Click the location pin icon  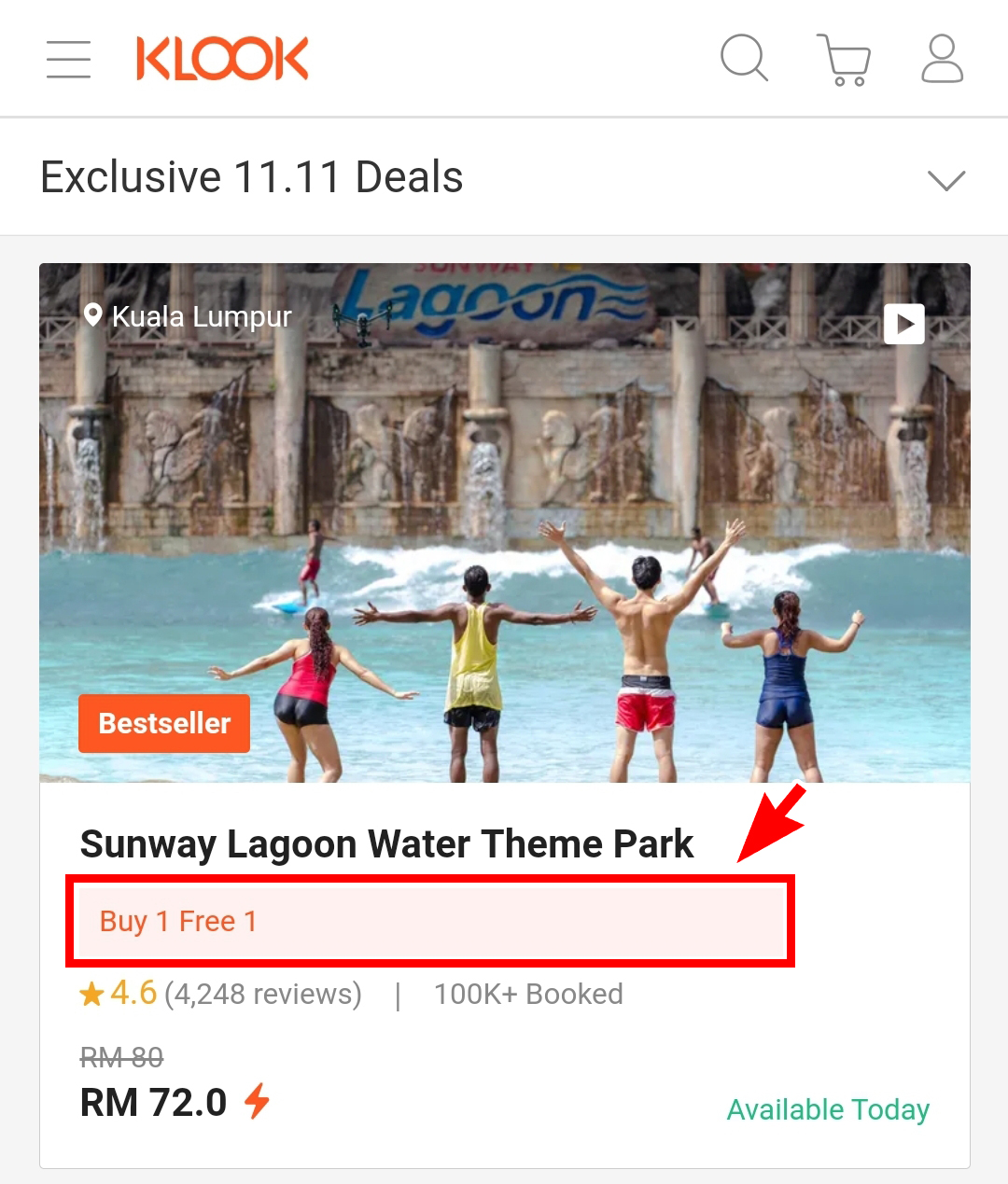[x=92, y=315]
